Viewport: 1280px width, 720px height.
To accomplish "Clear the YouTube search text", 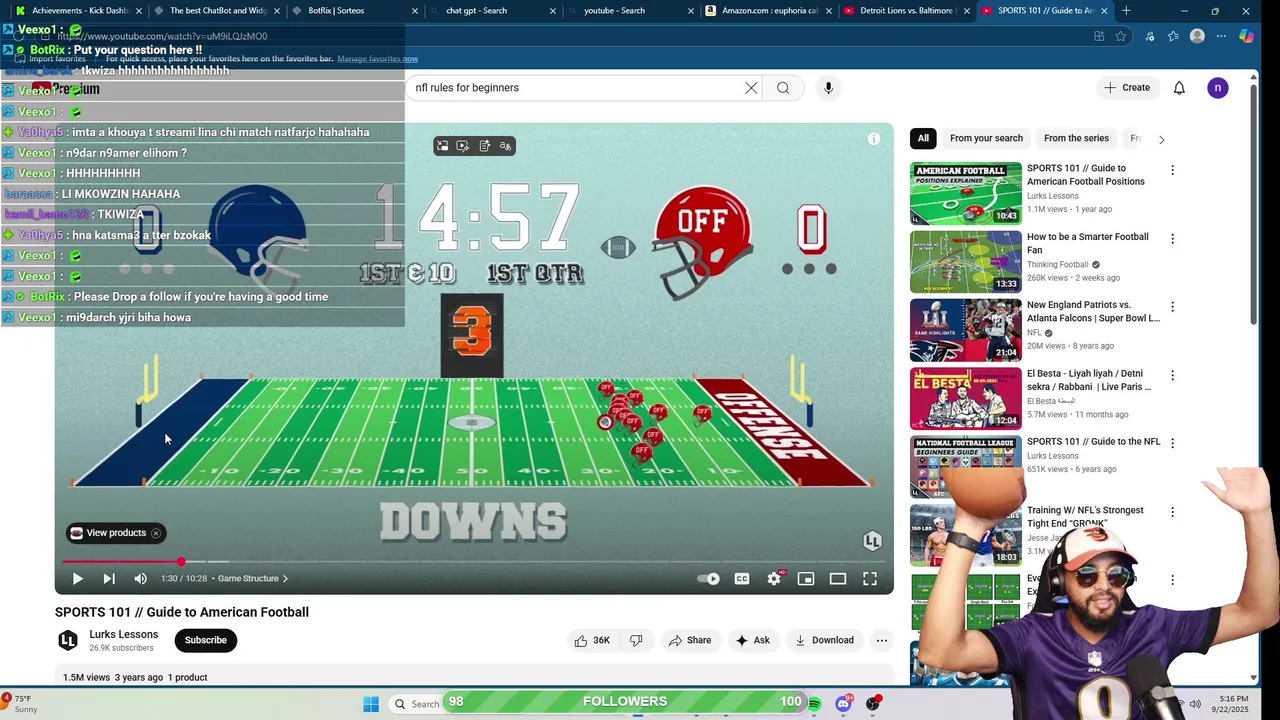I will (x=751, y=88).
